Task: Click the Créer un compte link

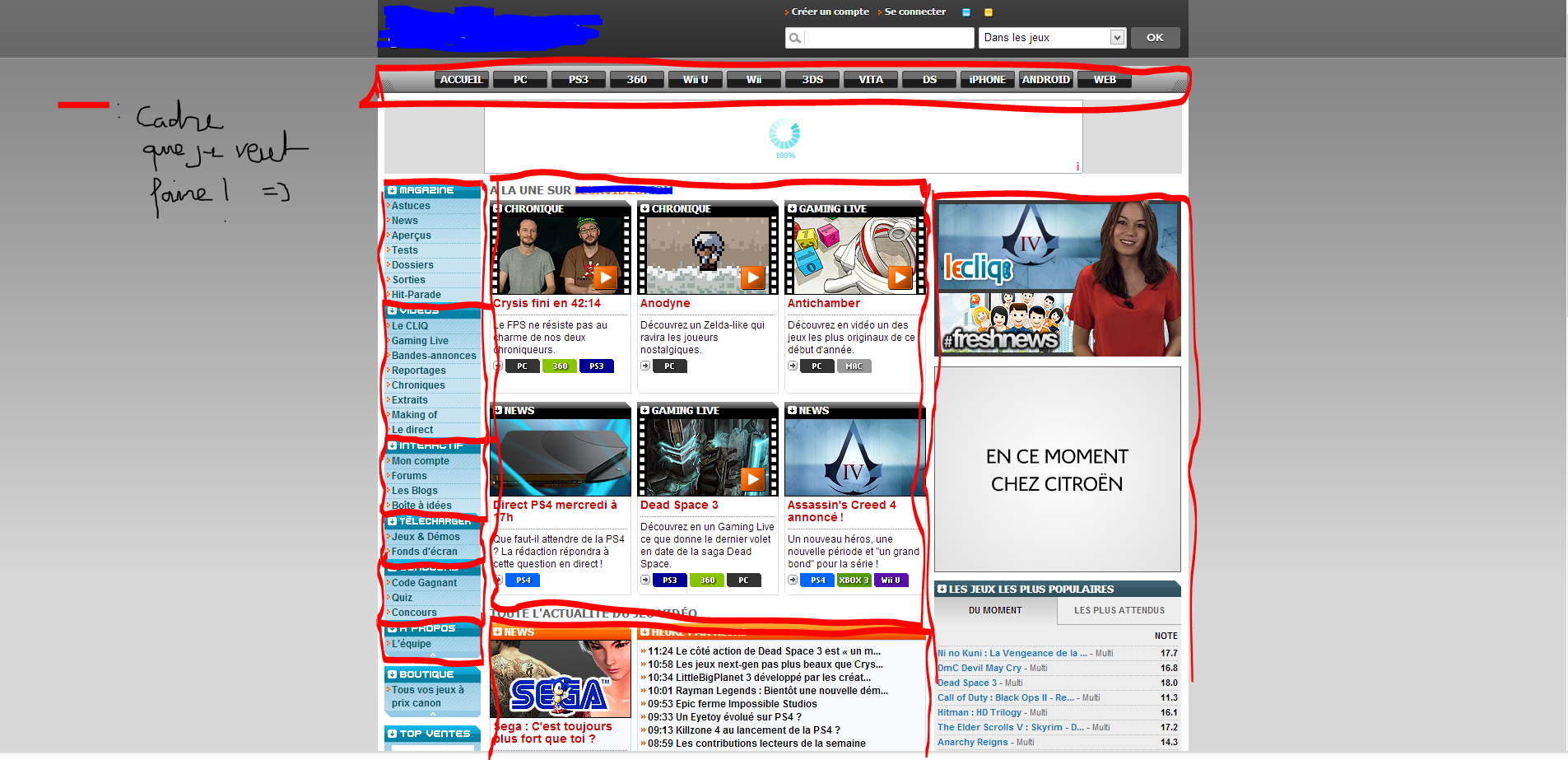Action: coord(830,12)
